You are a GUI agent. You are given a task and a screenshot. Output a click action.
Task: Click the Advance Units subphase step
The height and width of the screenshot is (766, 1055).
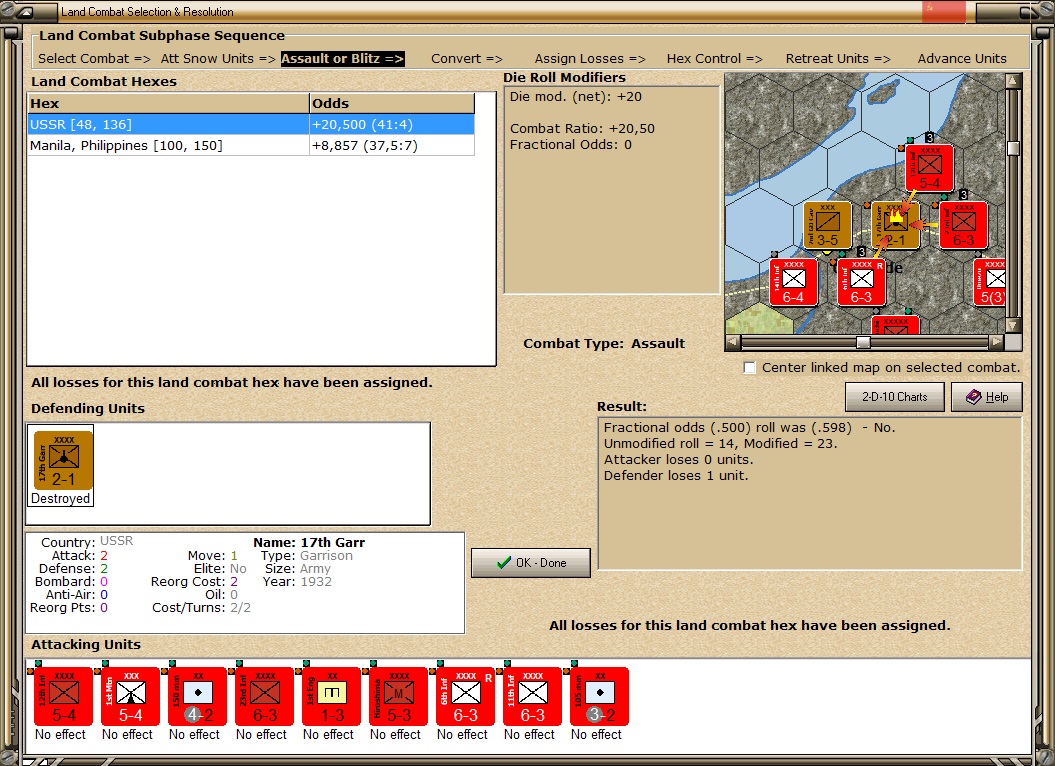962,59
